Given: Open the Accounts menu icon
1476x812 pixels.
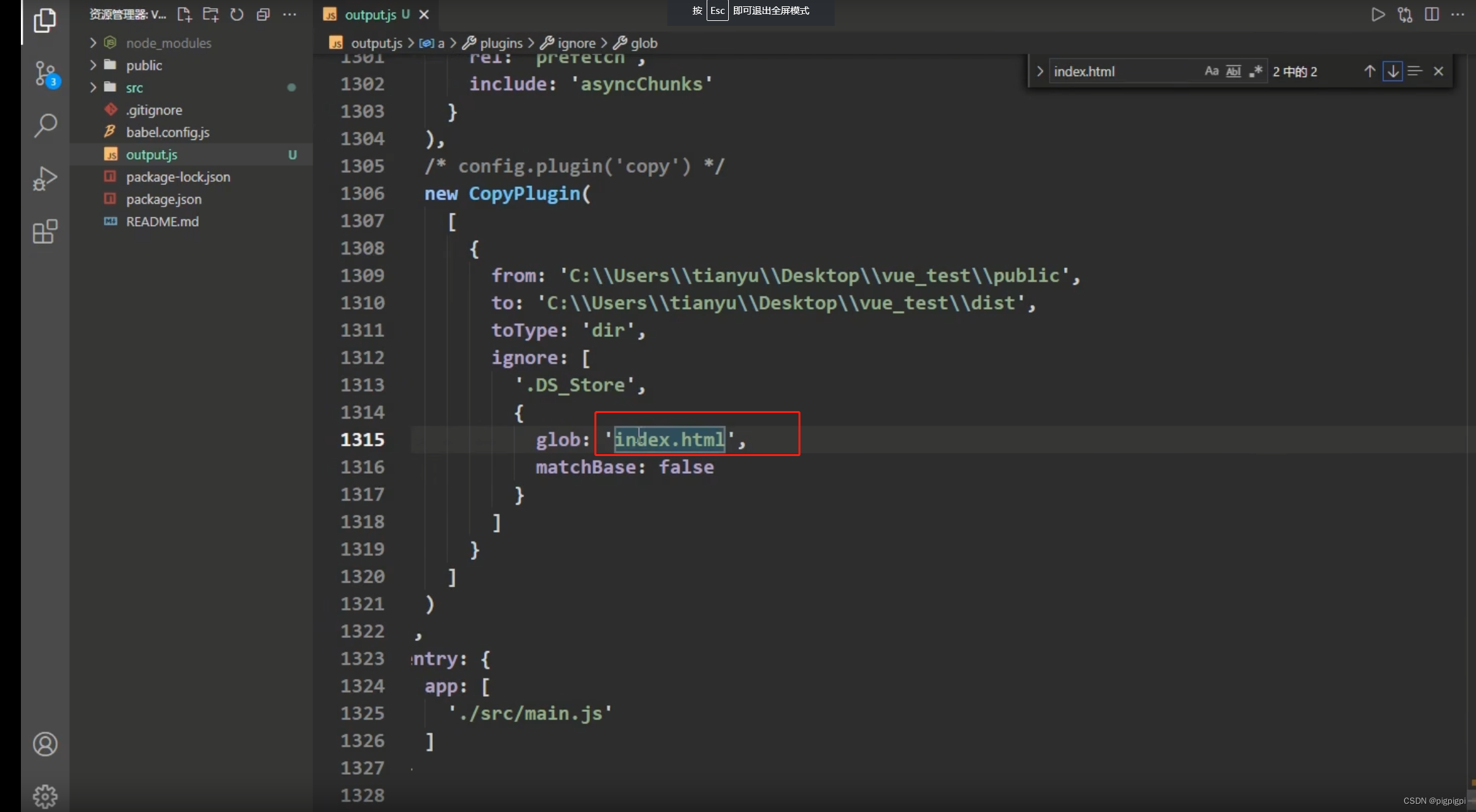Looking at the screenshot, I should [x=45, y=744].
